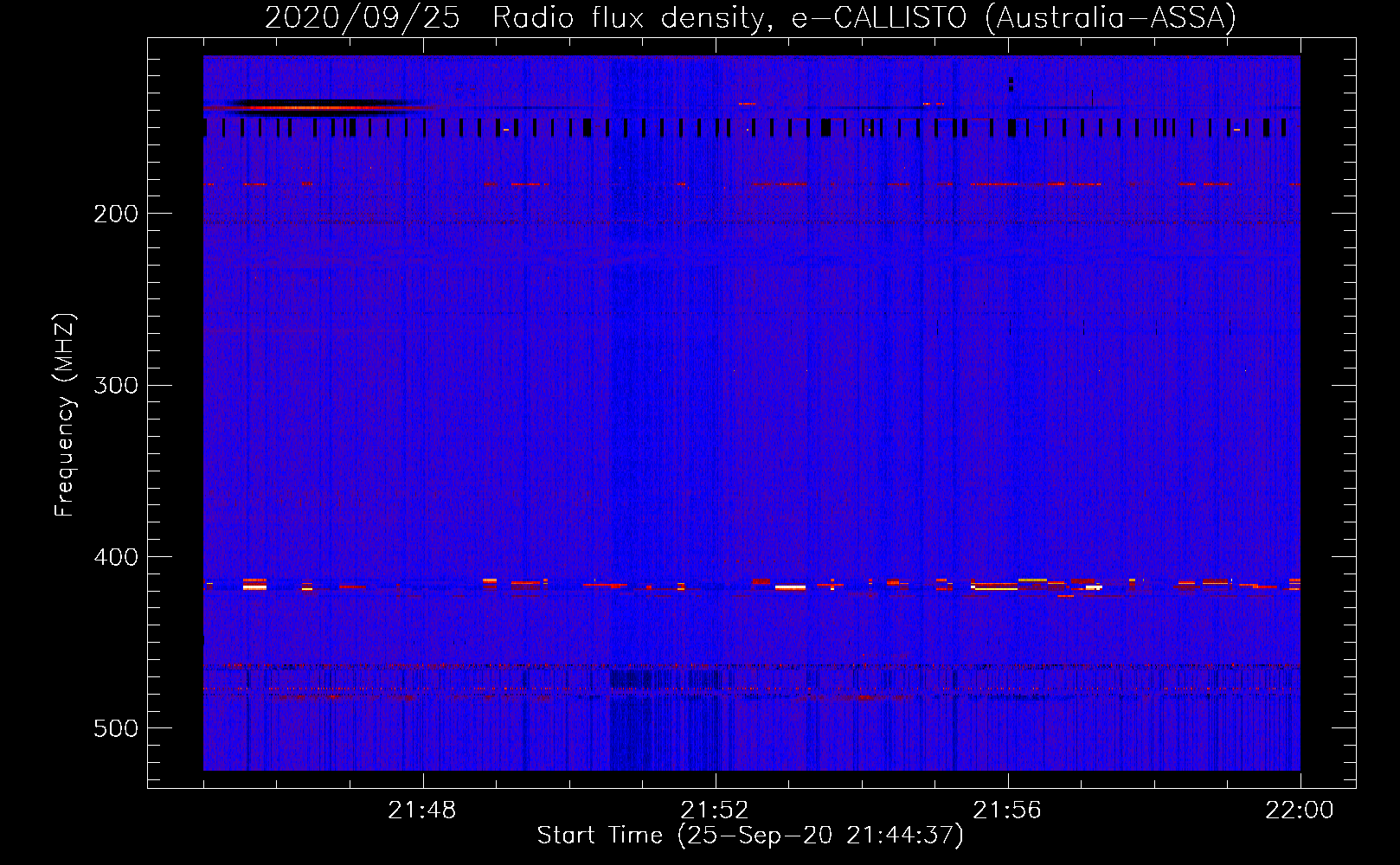The image size is (1400, 865).
Task: Click the 21:52 time tick label
Action: click(x=715, y=811)
